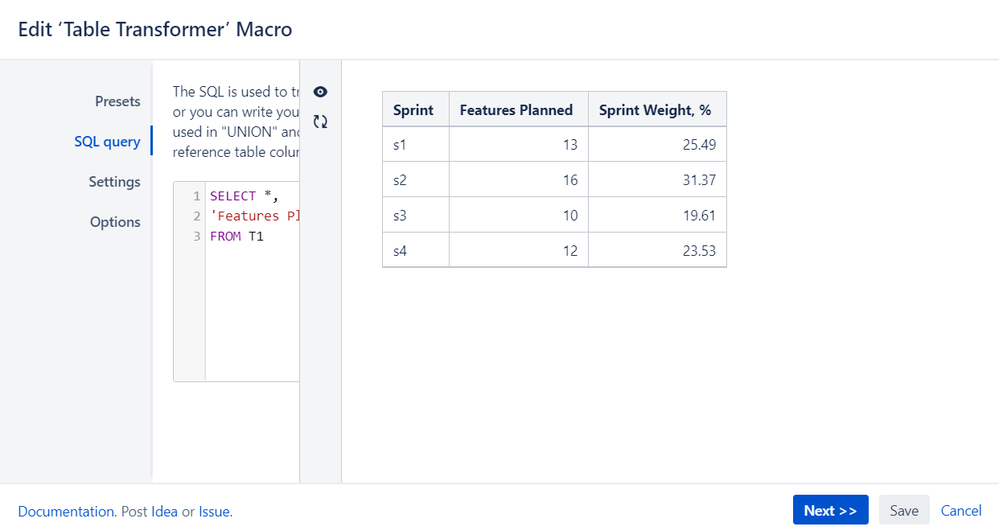This screenshot has height=531, width=999.
Task: Open the Settings tab
Action: (x=114, y=182)
